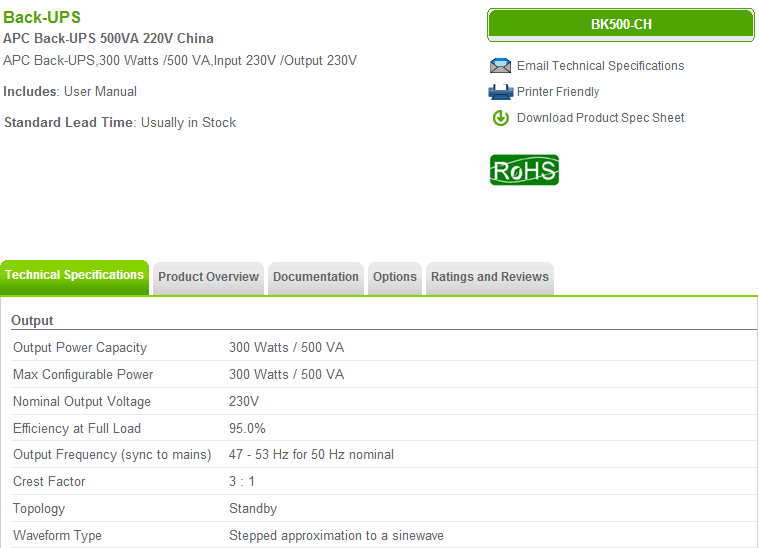Viewport: 759px width, 548px height.
Task: Open the Documentation tab
Action: [x=316, y=278]
